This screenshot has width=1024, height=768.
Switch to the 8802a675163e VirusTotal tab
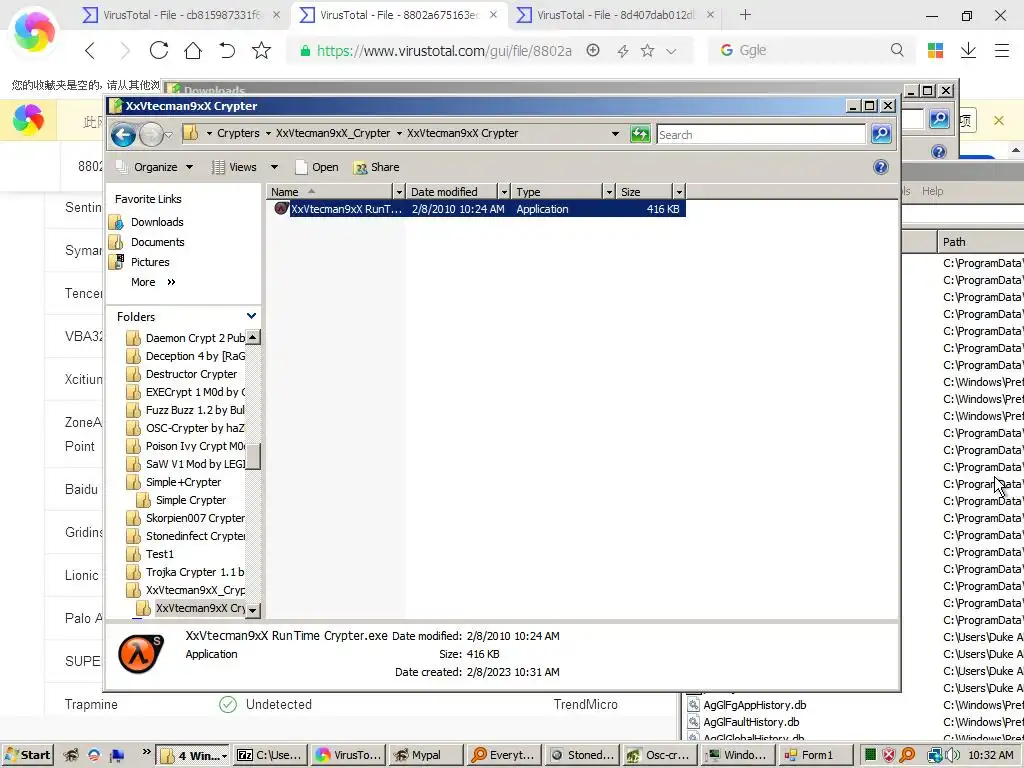click(x=398, y=15)
